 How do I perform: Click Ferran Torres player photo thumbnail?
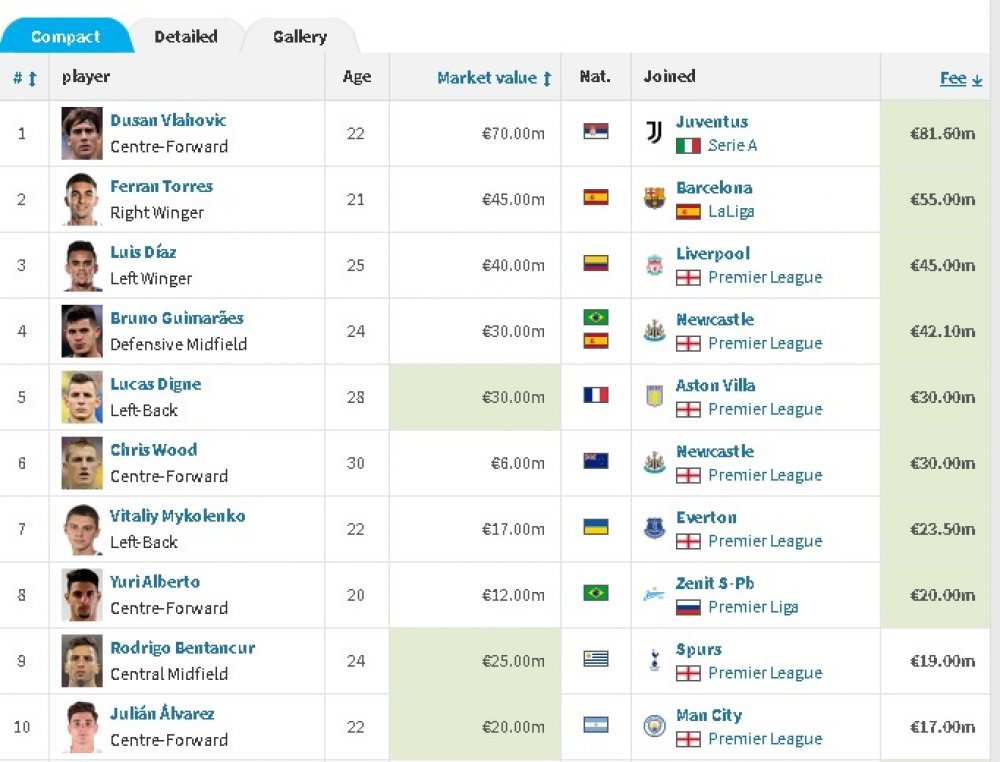click(82, 199)
